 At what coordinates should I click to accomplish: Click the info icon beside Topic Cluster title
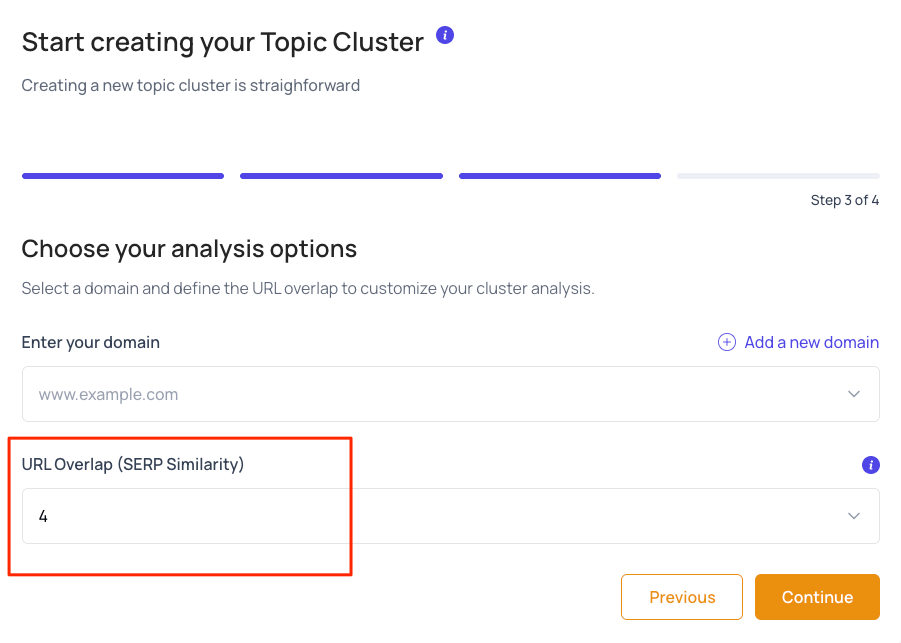coord(446,36)
